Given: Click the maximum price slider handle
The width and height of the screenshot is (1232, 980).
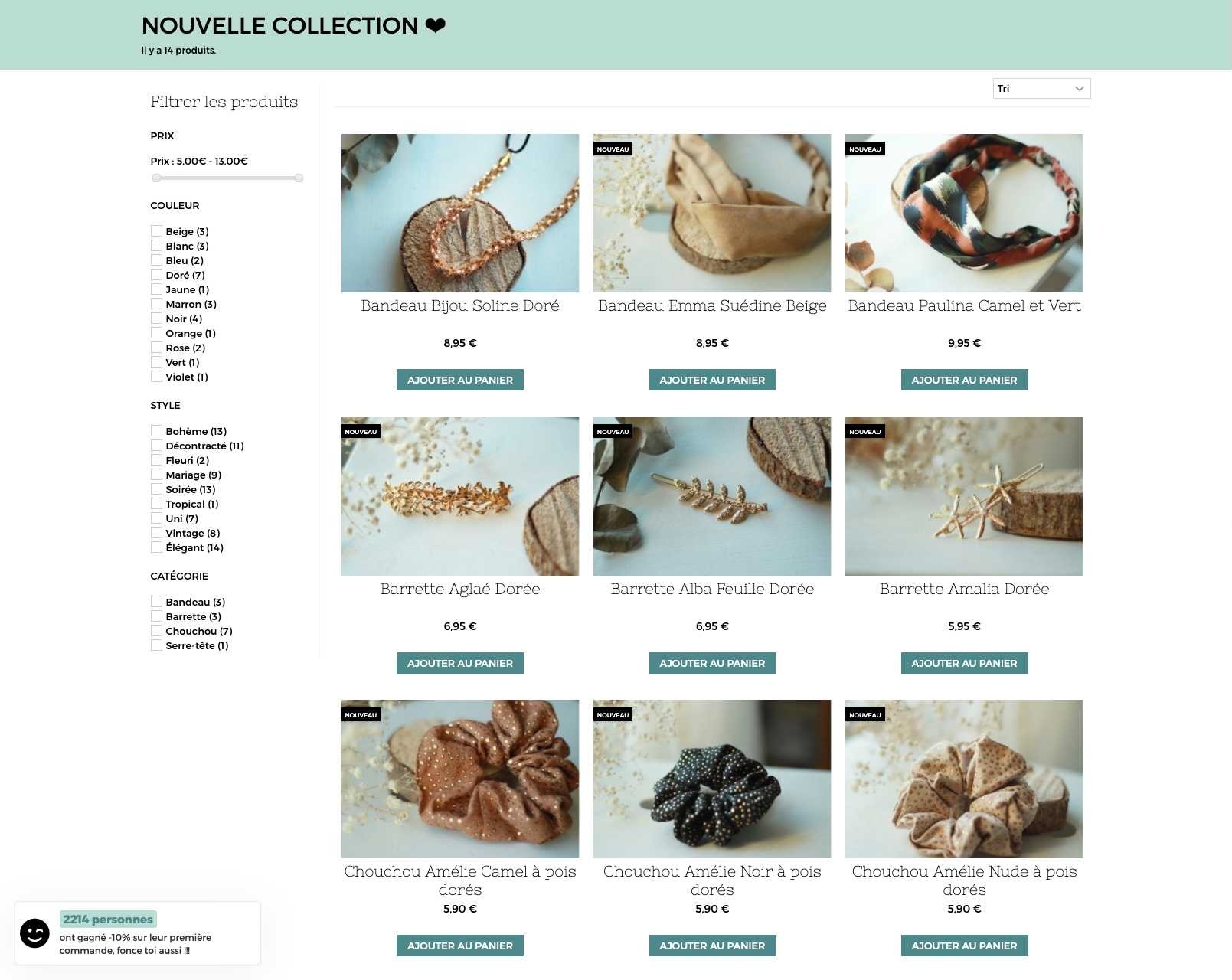Looking at the screenshot, I should tap(299, 178).
